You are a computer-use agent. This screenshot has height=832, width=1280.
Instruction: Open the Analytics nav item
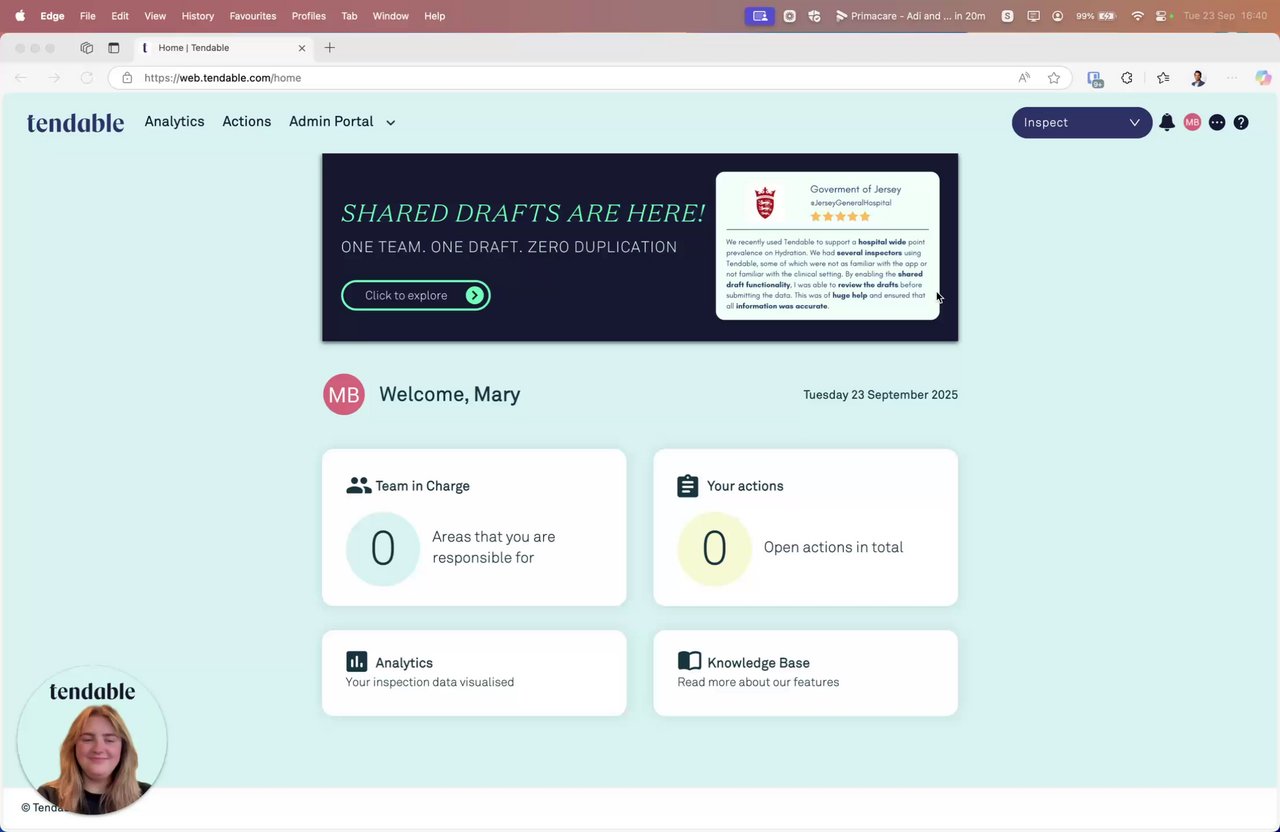click(174, 121)
